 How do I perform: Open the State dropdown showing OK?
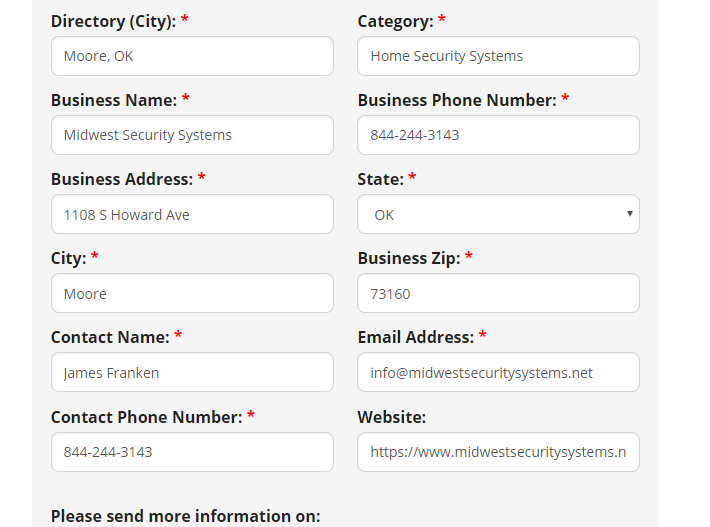(498, 214)
